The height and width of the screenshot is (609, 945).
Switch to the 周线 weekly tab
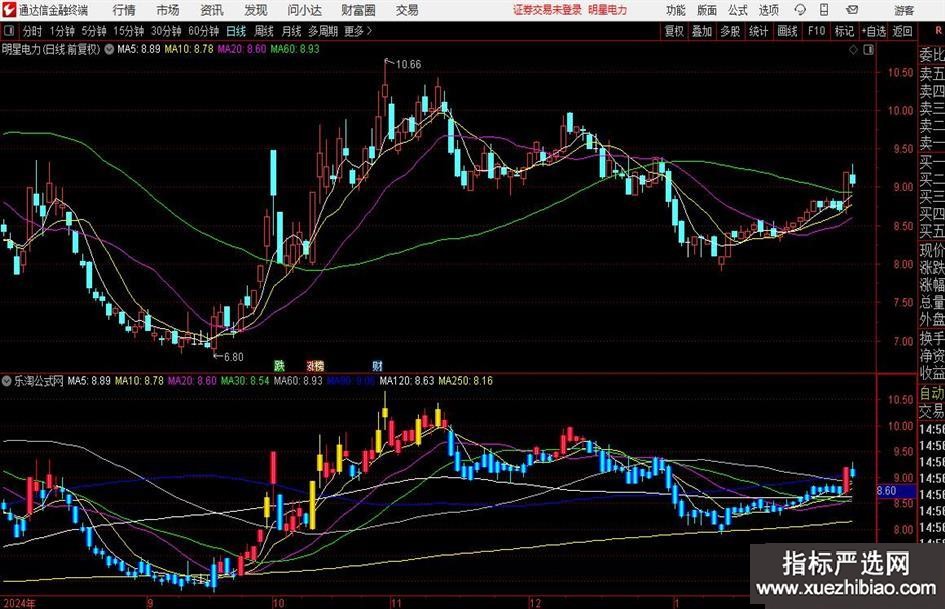tap(263, 31)
